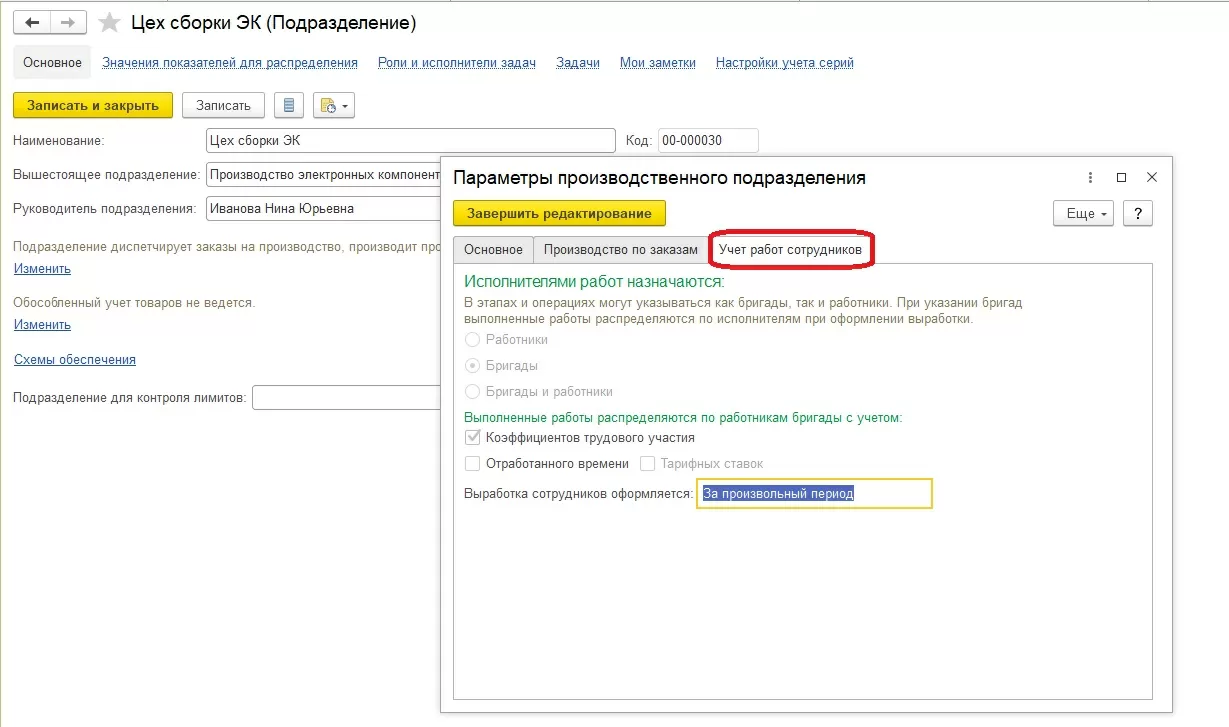Select the Учет работ сотрудников tab

790,249
